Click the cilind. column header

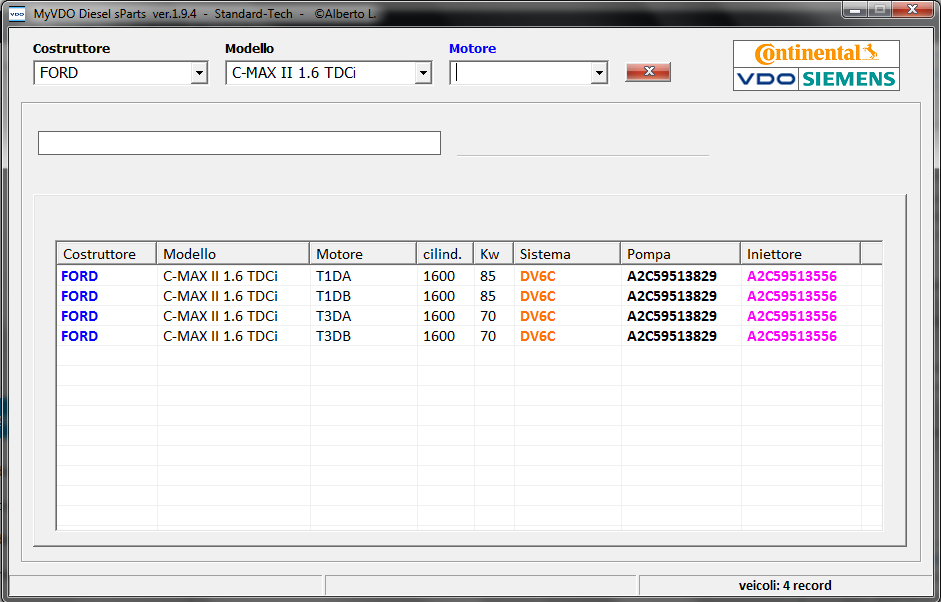(445, 254)
